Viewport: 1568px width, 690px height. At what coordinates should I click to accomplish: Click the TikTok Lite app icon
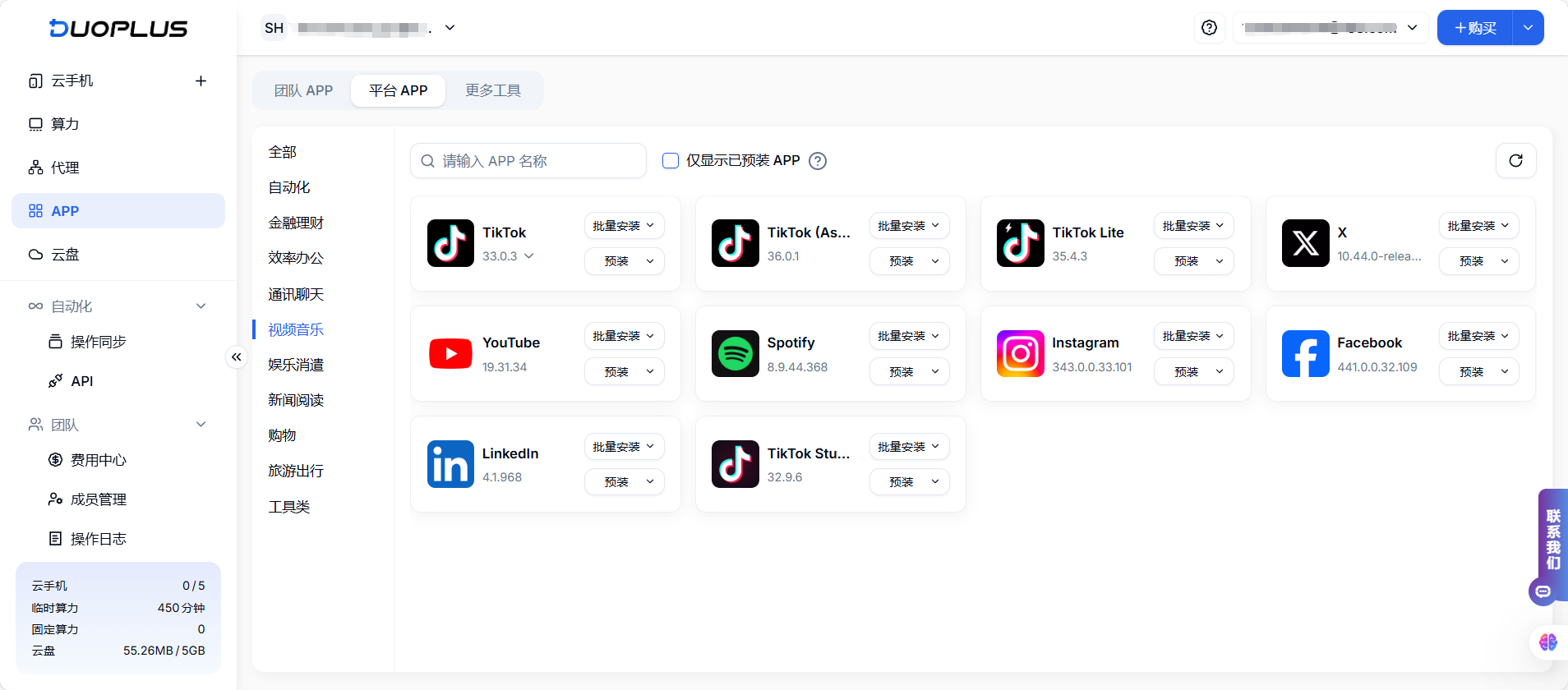tap(1020, 243)
